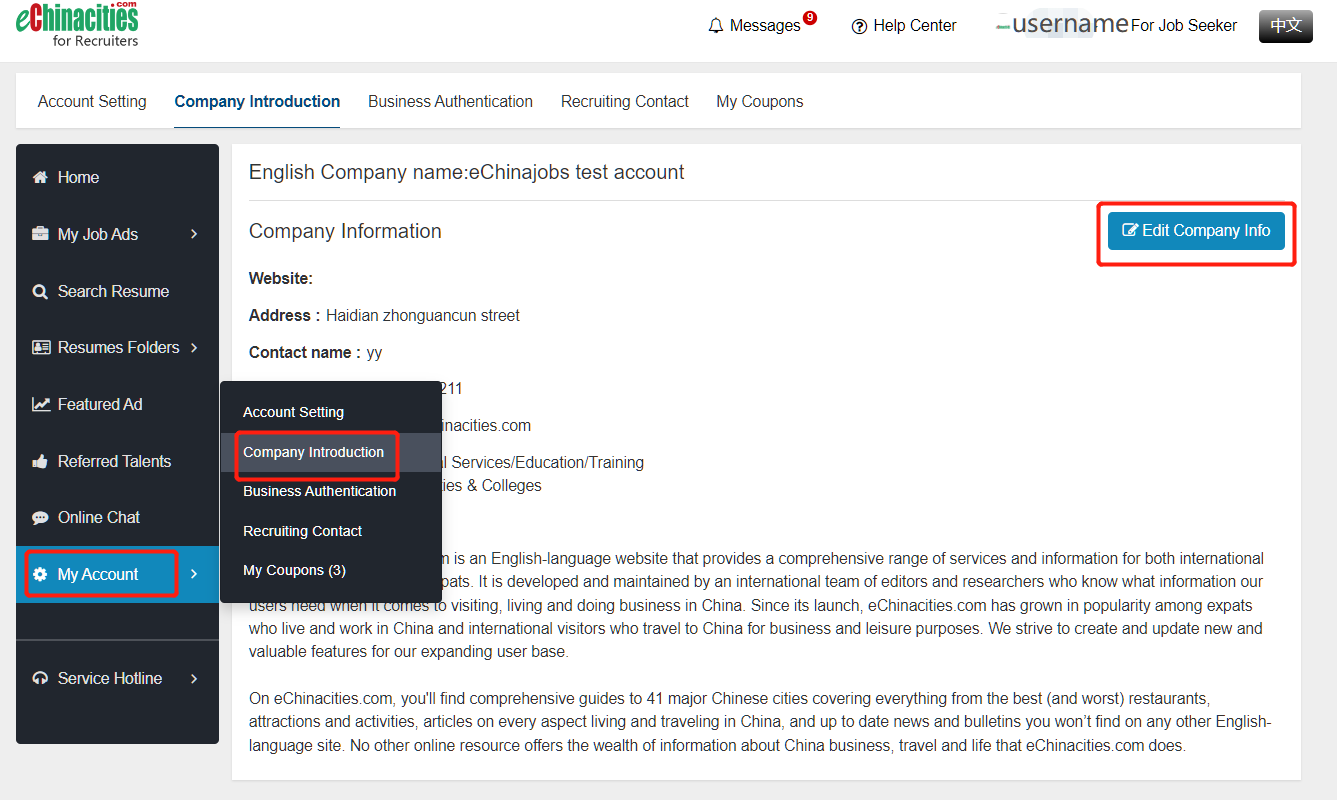1337x800 pixels.
Task: Click the ID card icon for Resumes Folders
Action: click(41, 347)
